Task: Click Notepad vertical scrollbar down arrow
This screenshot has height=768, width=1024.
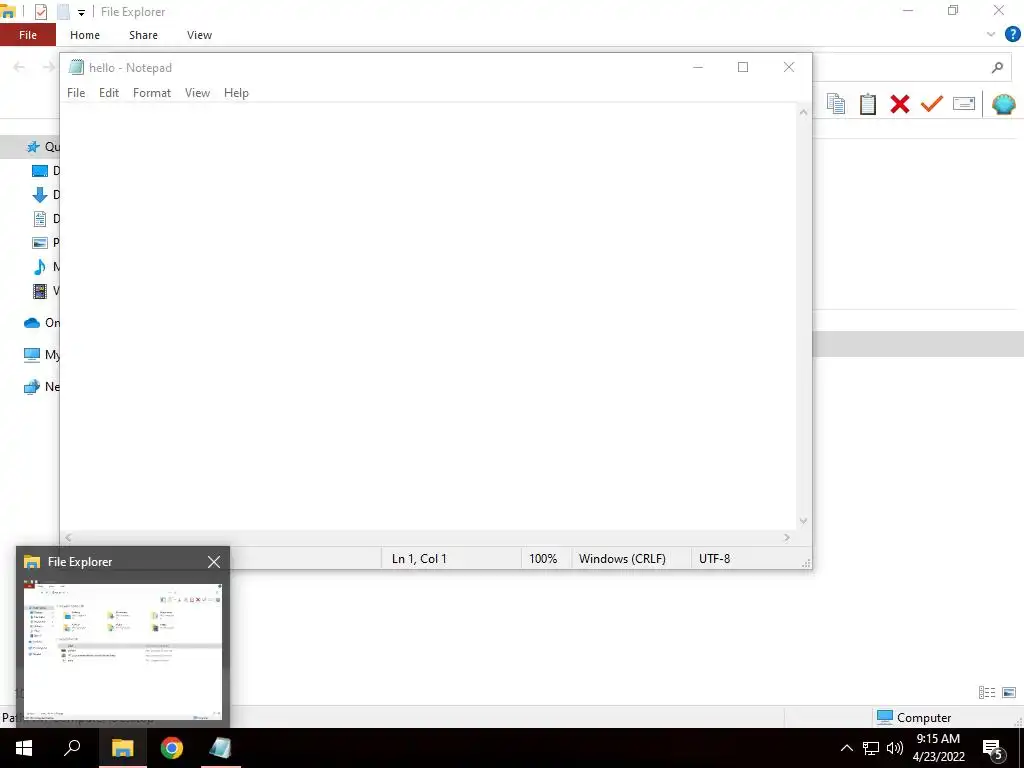Action: click(x=803, y=521)
